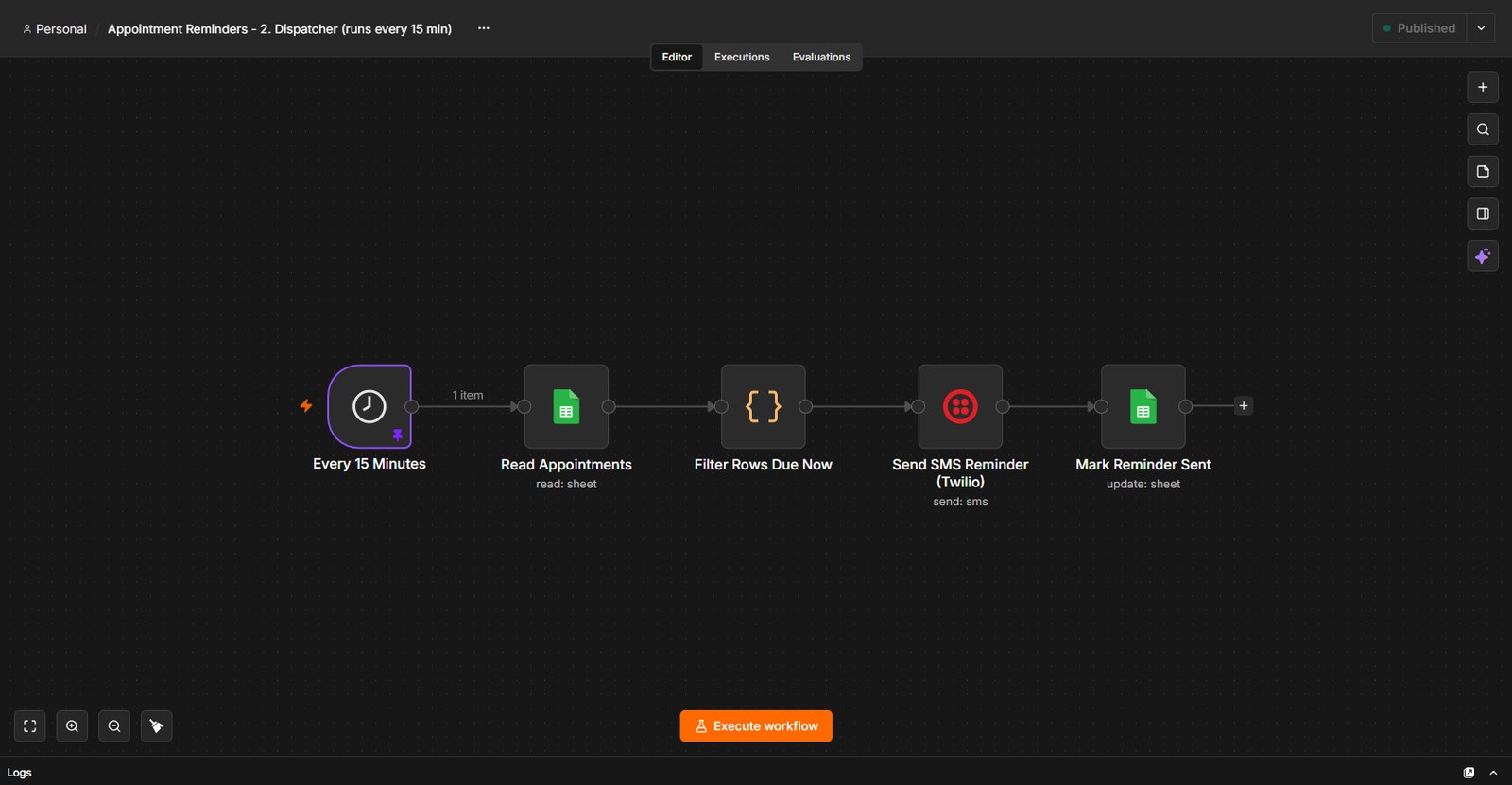Click the orange trigger lightning bolt icon
1512x785 pixels.
tap(306, 406)
